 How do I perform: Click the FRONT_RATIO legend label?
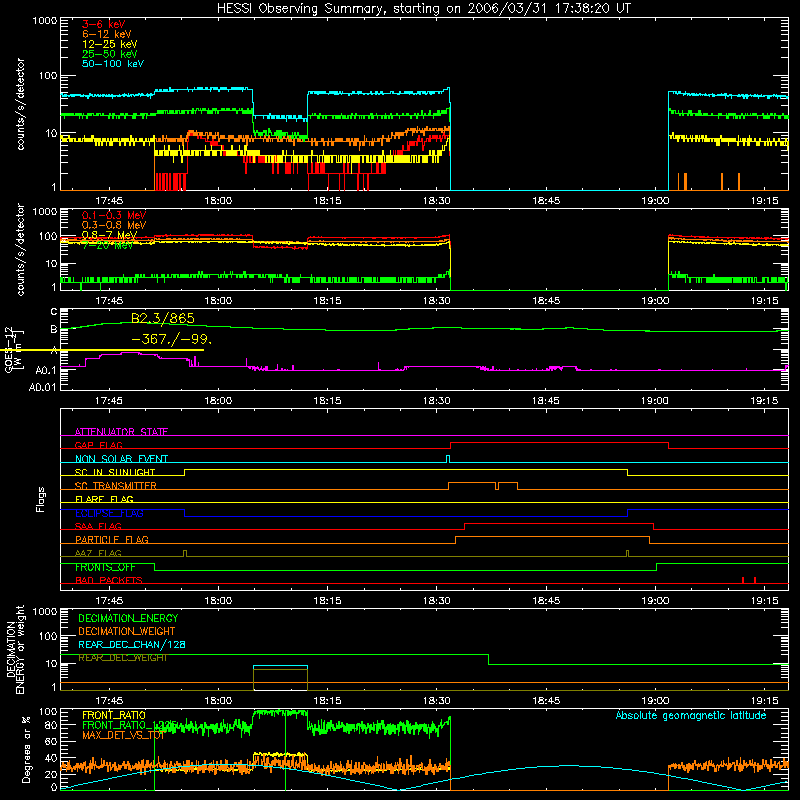pyautogui.click(x=114, y=715)
